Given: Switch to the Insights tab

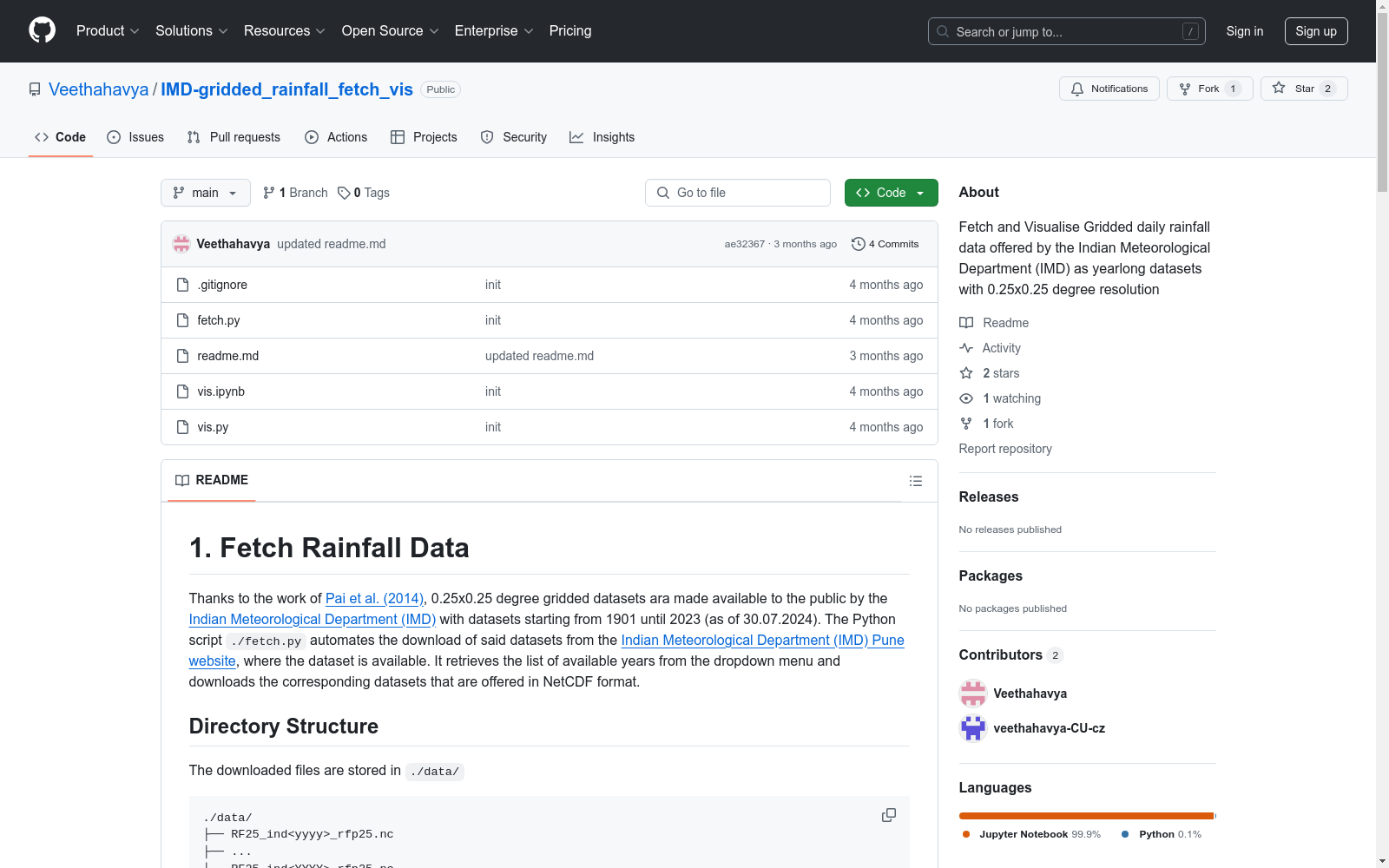Looking at the screenshot, I should [x=602, y=137].
